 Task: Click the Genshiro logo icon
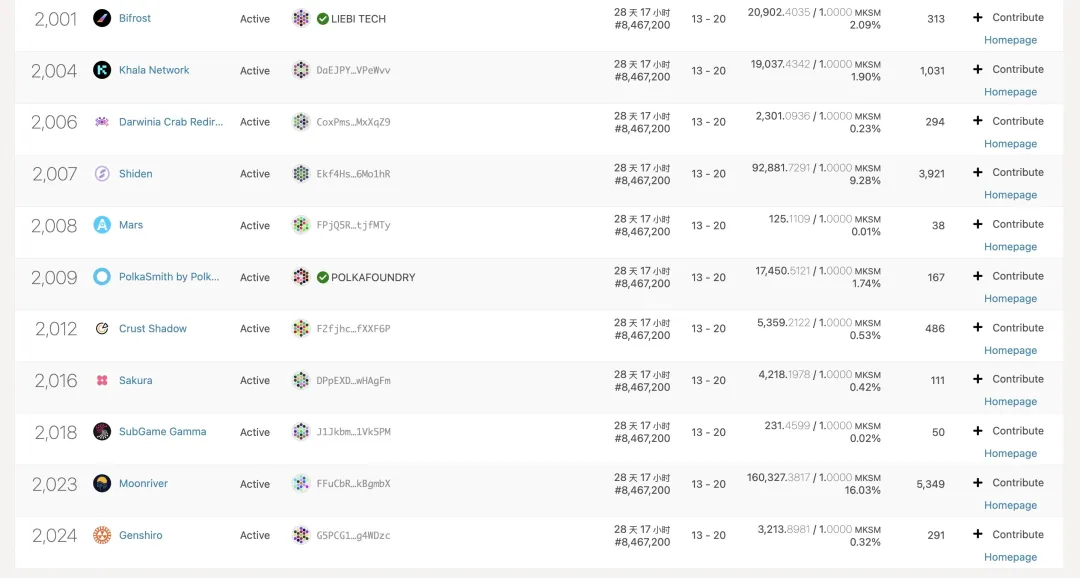[x=102, y=535]
